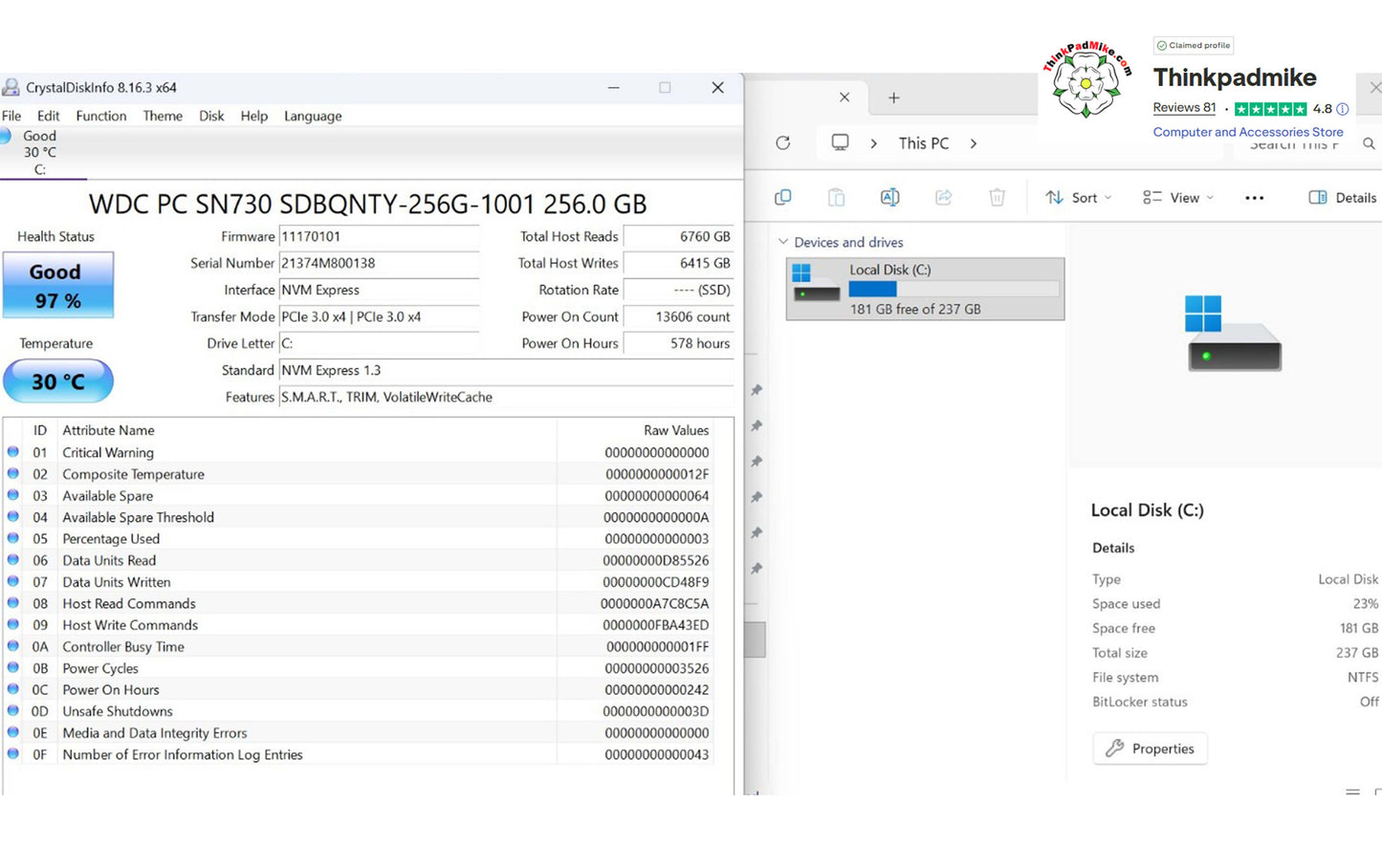Click the This PC breadcrumb
This screenshot has height=868, width=1382.
coord(923,143)
